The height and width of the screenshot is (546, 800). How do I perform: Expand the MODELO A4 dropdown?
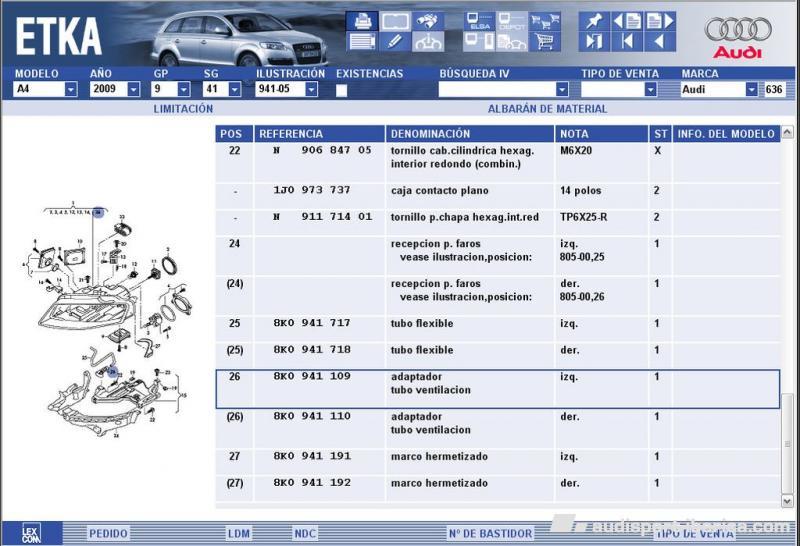71,89
